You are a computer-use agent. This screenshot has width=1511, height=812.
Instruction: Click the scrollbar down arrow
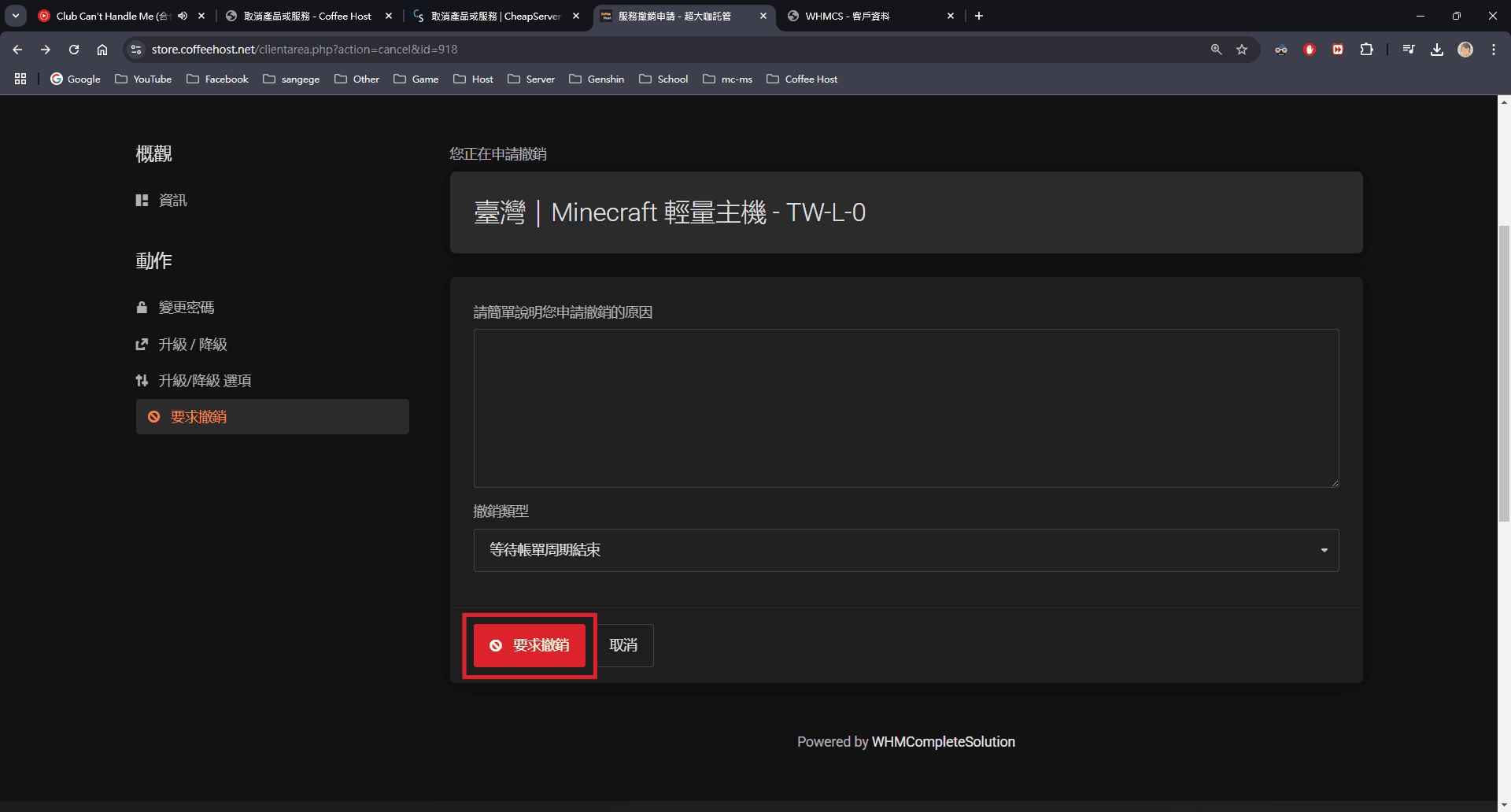tap(1504, 805)
